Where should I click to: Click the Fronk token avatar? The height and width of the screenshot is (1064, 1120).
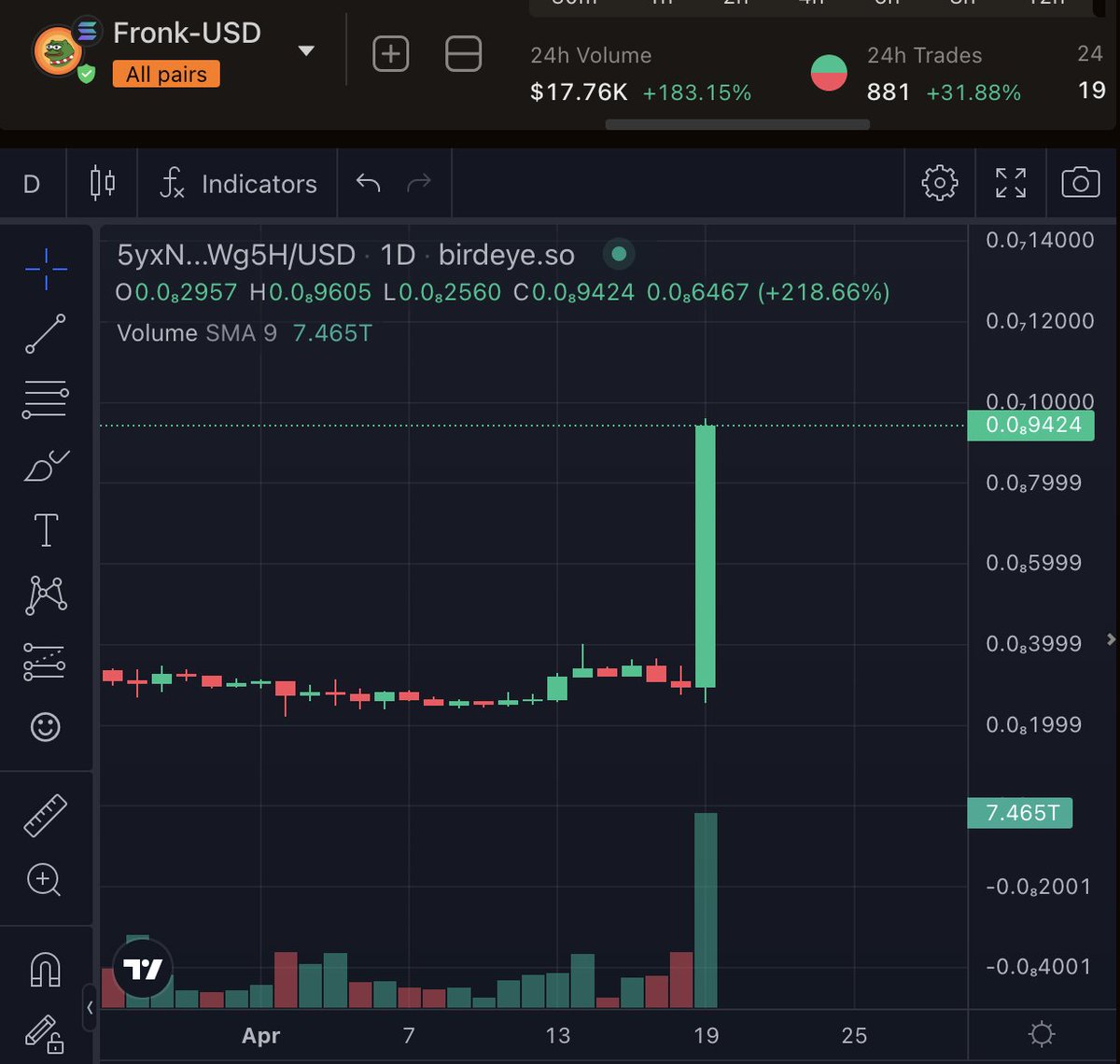58,52
